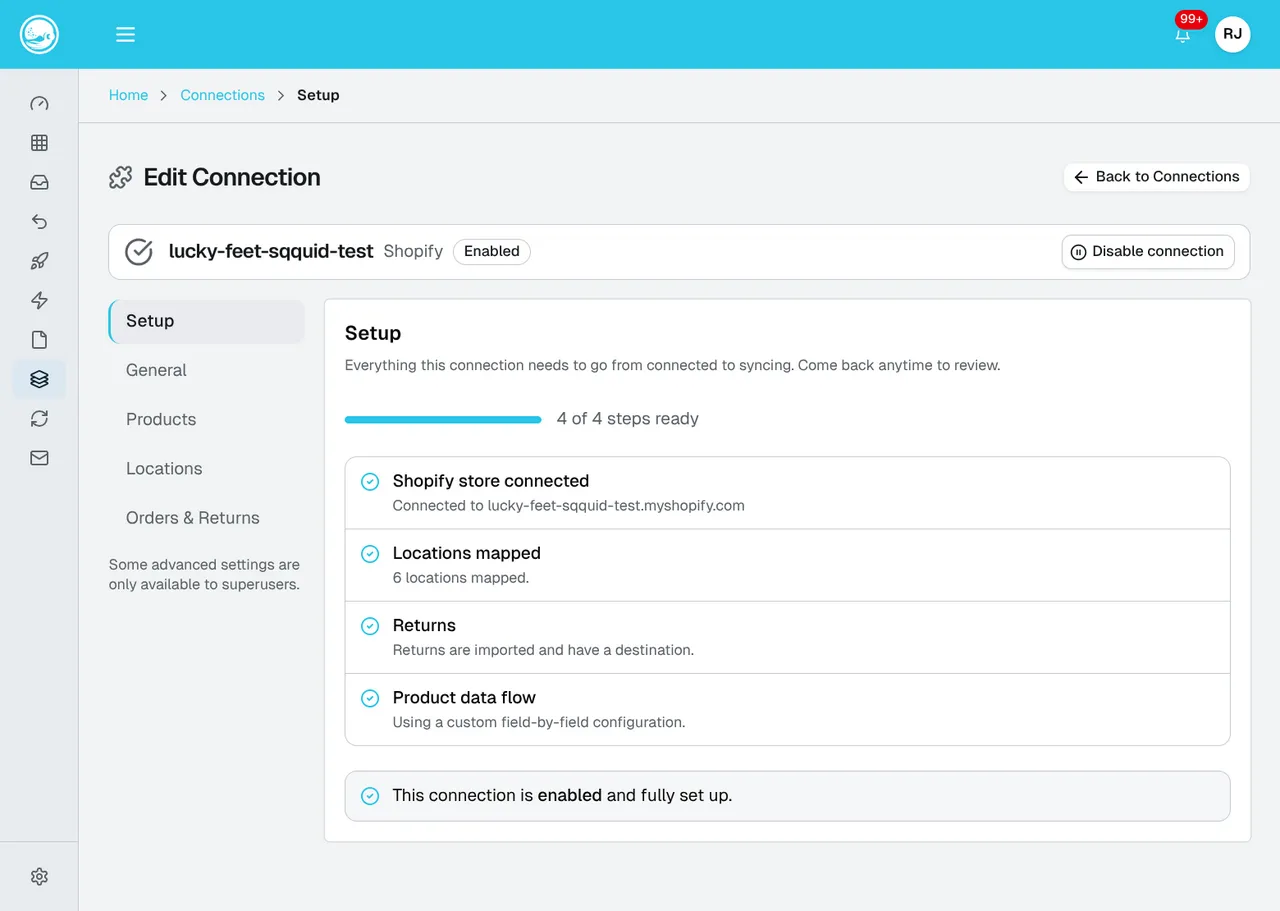This screenshot has height=911, width=1280.
Task: Go to the Locations tab
Action: [206, 469]
